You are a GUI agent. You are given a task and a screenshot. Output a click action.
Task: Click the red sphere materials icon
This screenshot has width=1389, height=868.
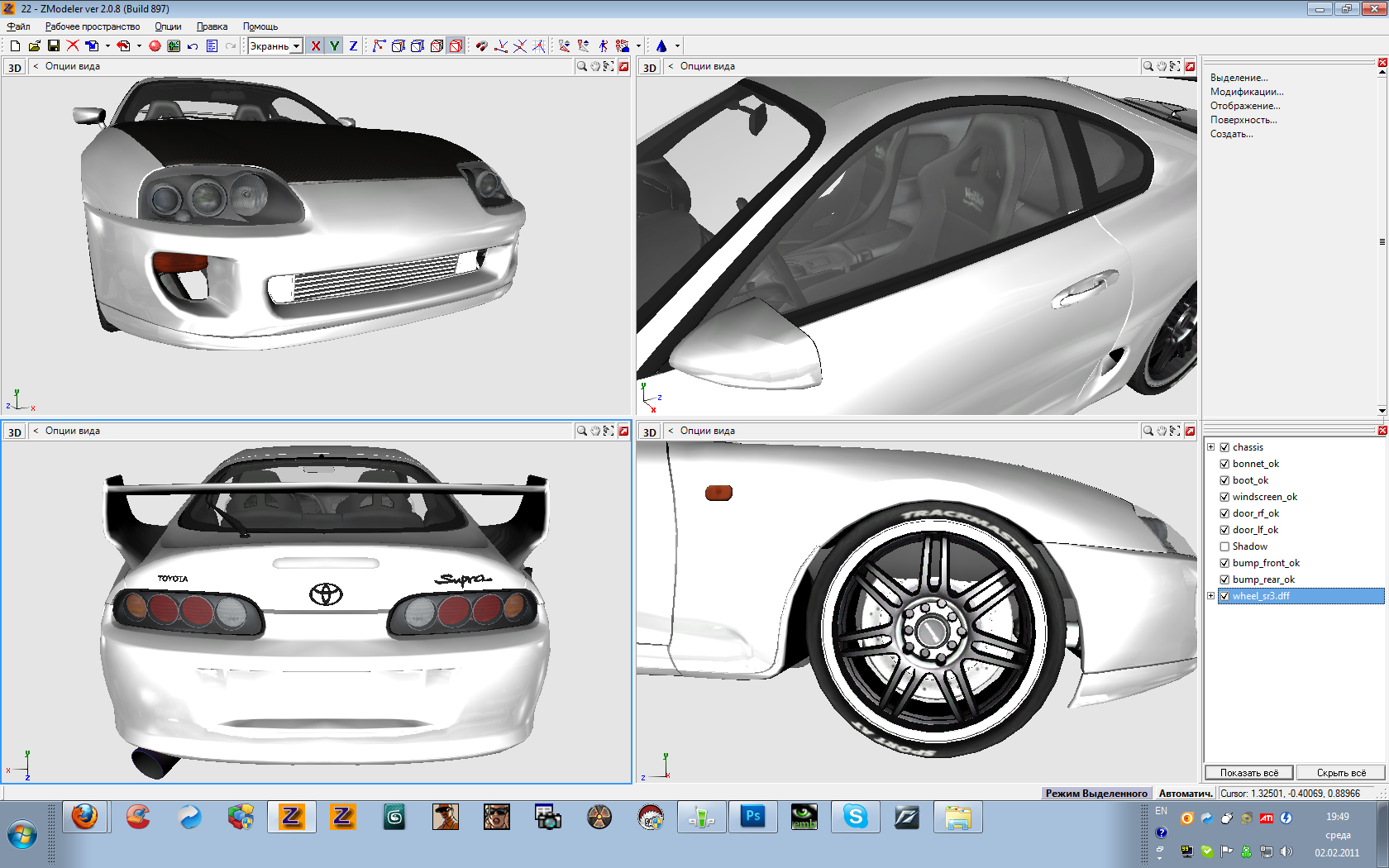155,46
